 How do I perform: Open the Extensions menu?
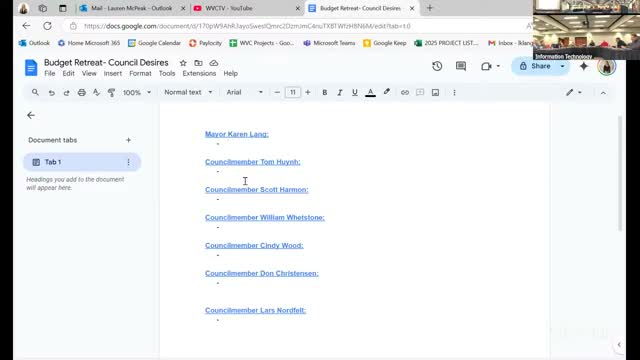click(x=199, y=73)
